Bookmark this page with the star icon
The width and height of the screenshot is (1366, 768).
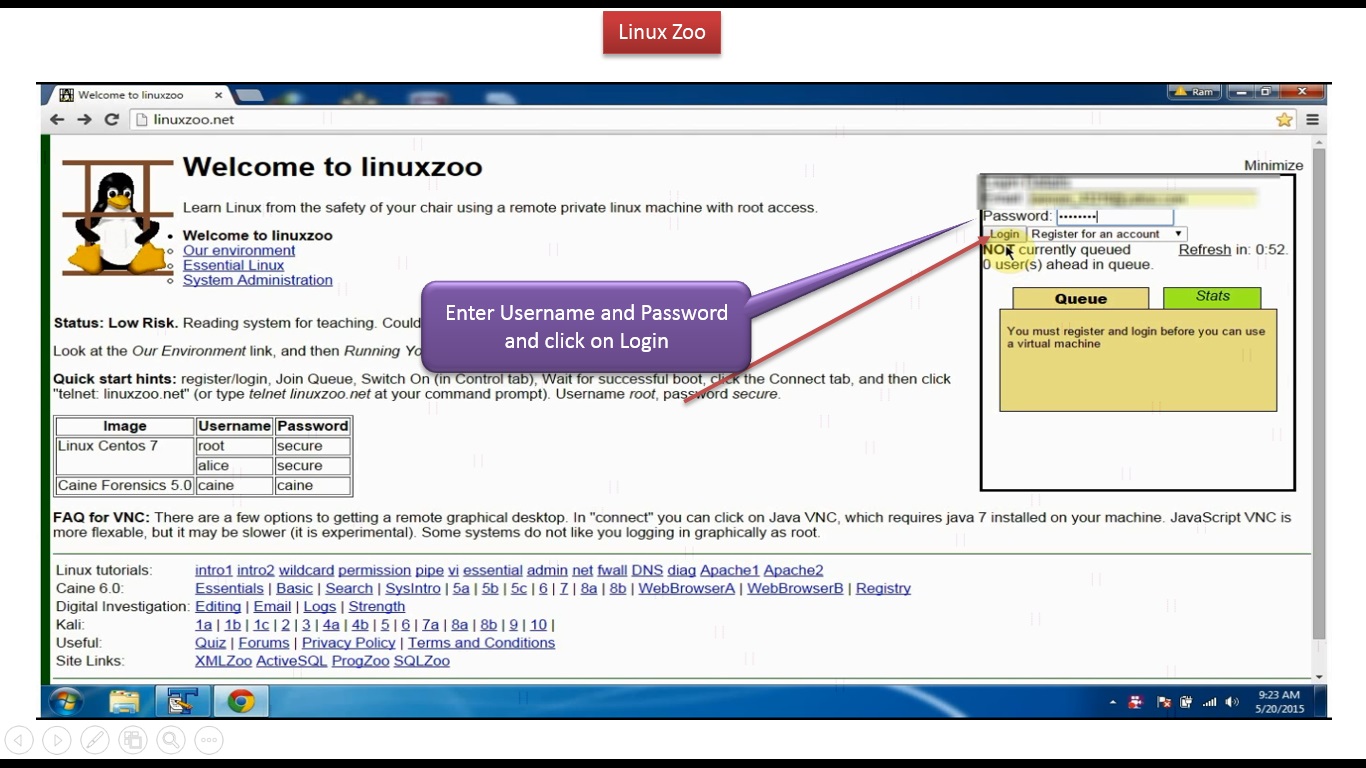1285,120
